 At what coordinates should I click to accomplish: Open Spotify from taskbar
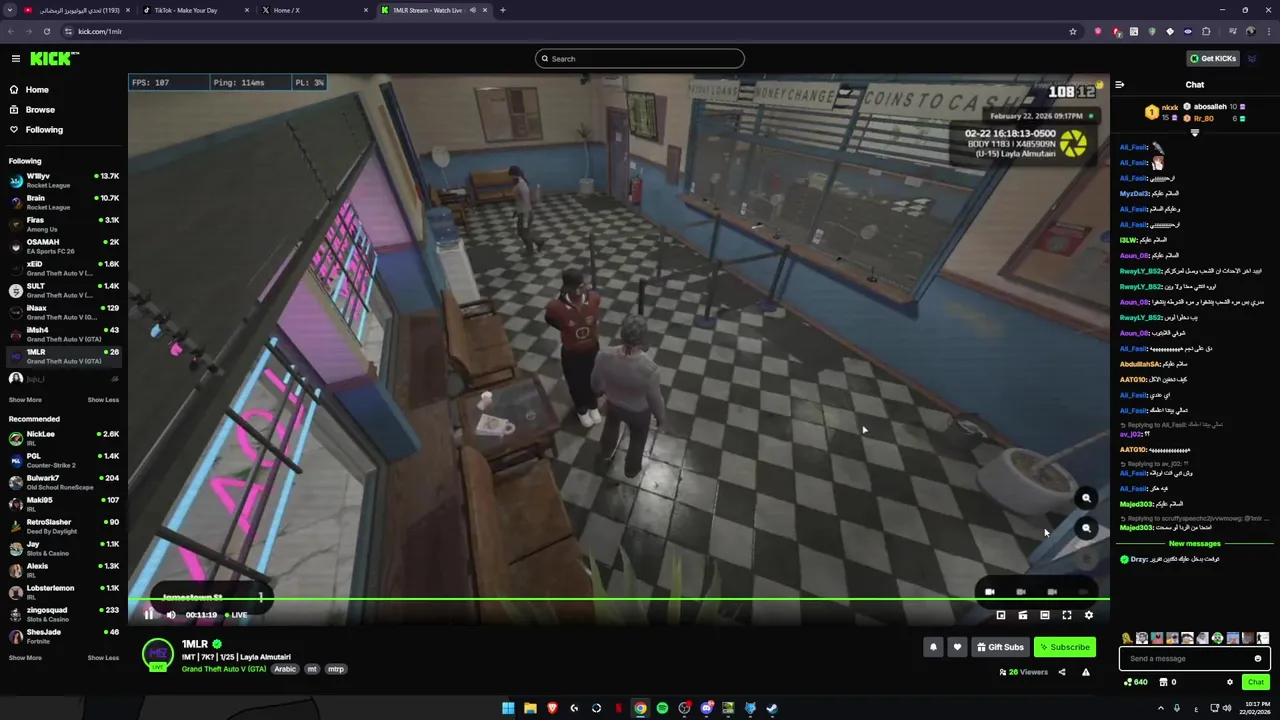coord(662,708)
